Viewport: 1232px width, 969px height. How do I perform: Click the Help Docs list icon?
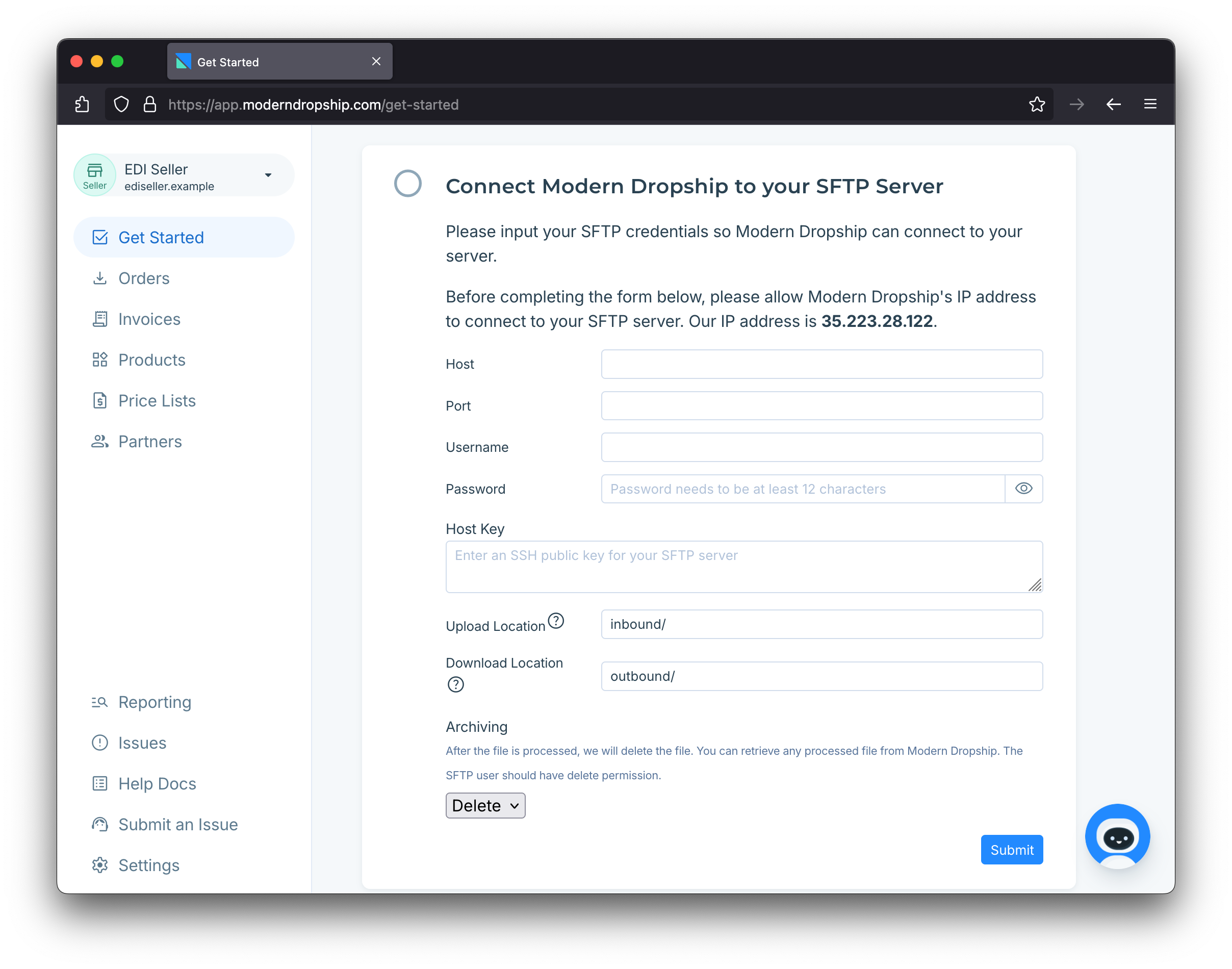(x=100, y=784)
